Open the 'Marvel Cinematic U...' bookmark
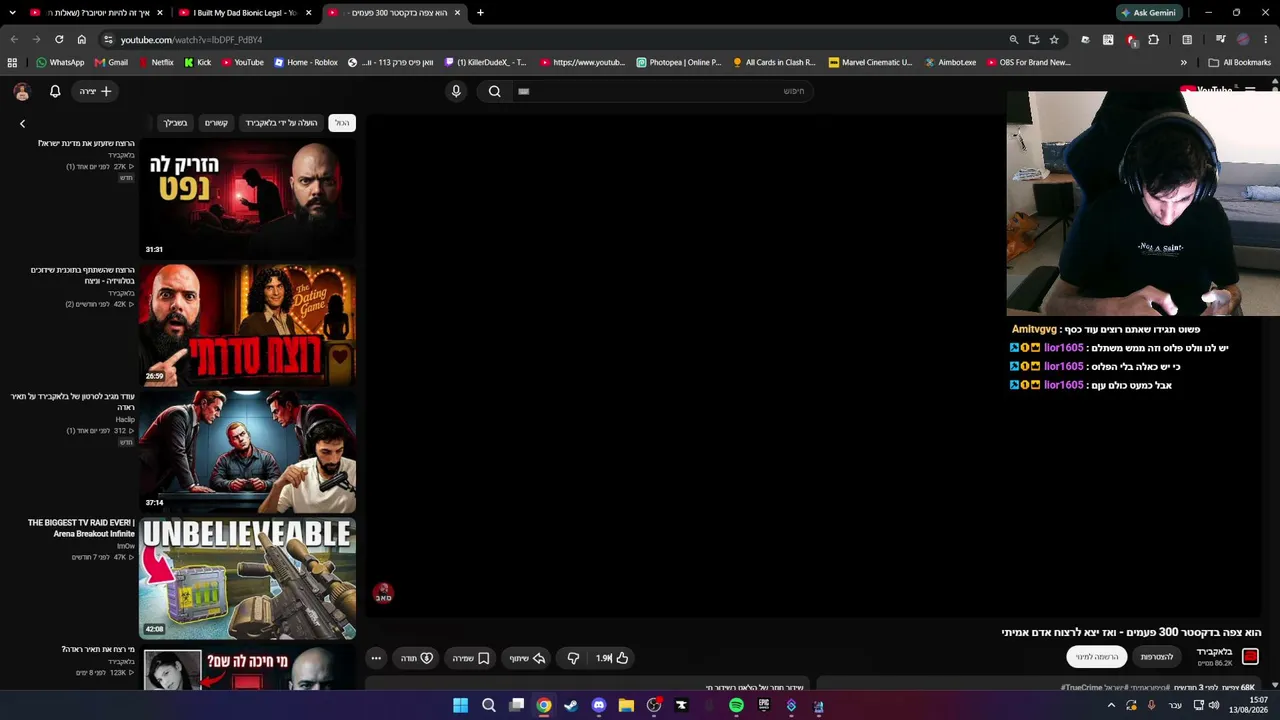The height and width of the screenshot is (720, 1280). point(869,62)
